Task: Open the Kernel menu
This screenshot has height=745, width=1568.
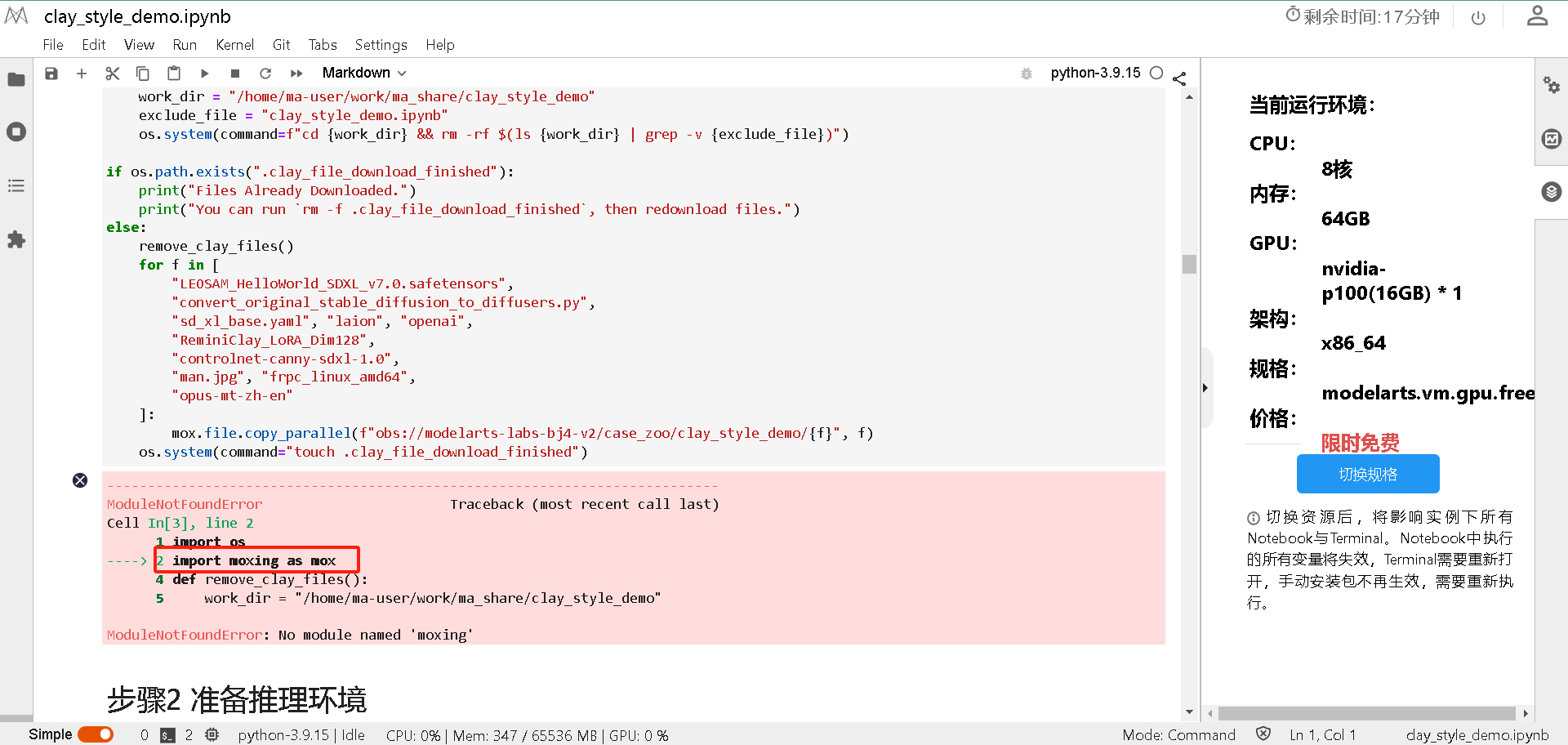Action: [x=235, y=45]
